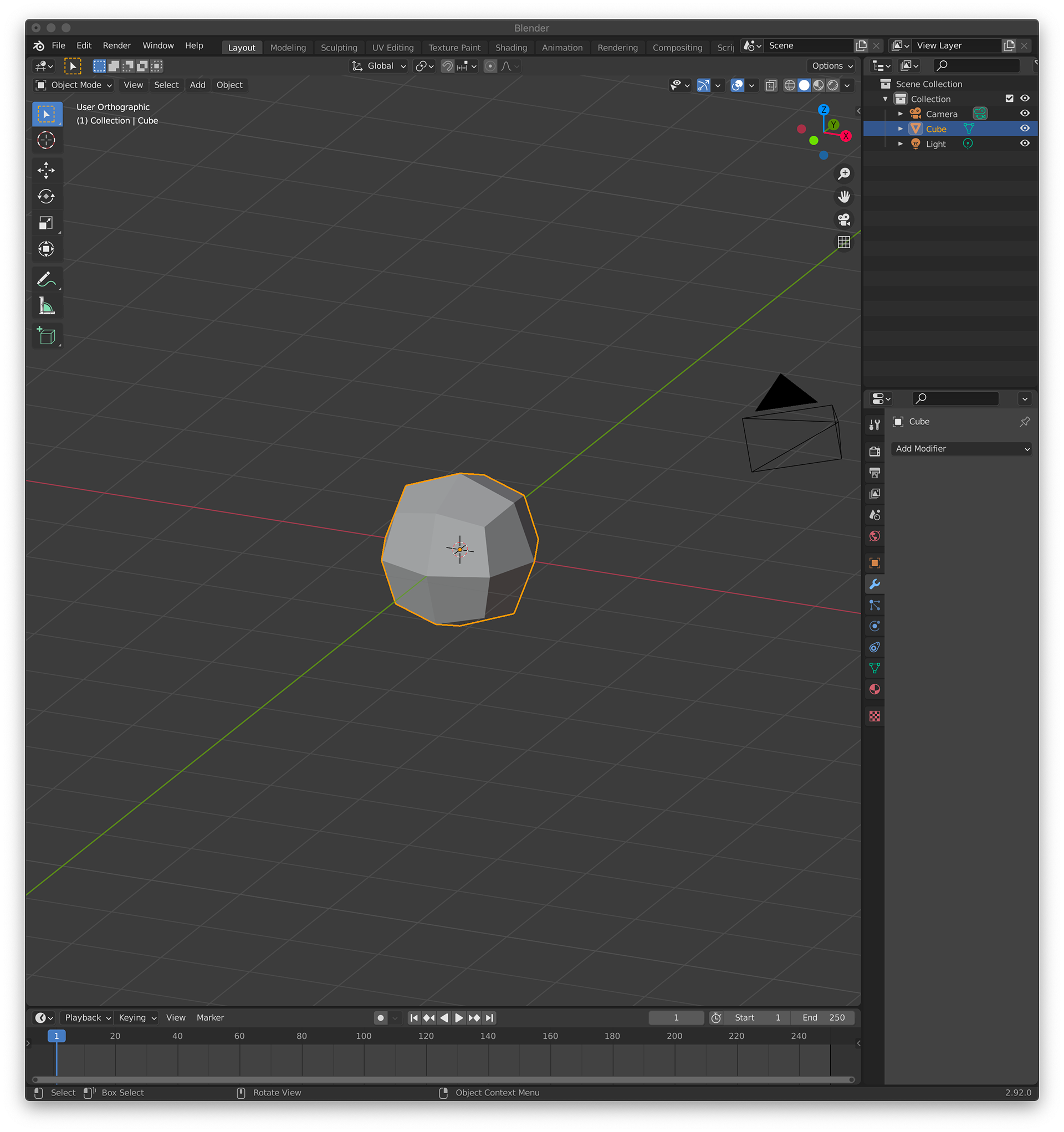Pick the Add Cube tool
1064x1132 pixels.
click(46, 335)
